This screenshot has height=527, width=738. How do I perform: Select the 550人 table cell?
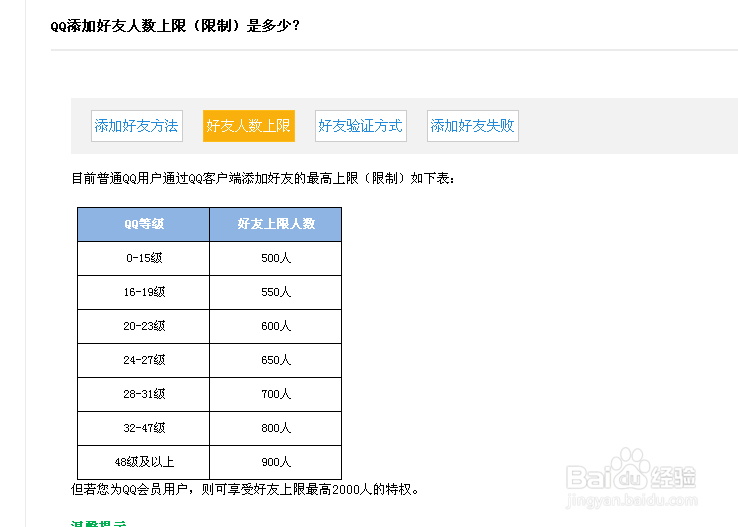tap(276, 292)
